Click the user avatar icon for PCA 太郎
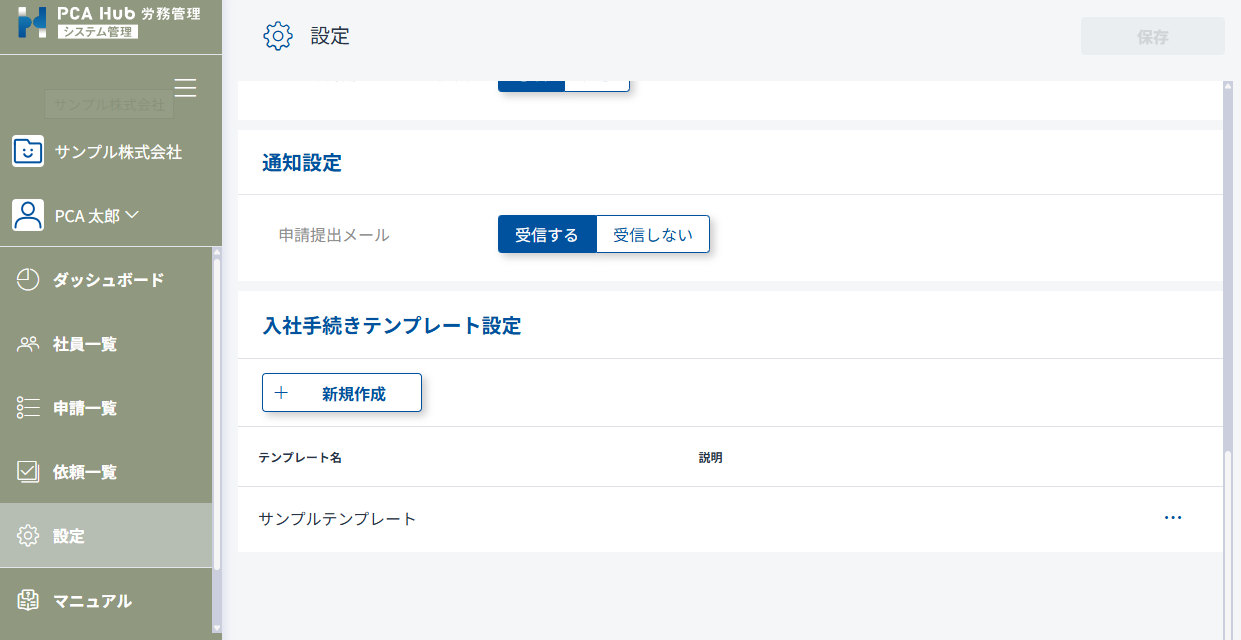The height and width of the screenshot is (640, 1241). pyautogui.click(x=28, y=215)
